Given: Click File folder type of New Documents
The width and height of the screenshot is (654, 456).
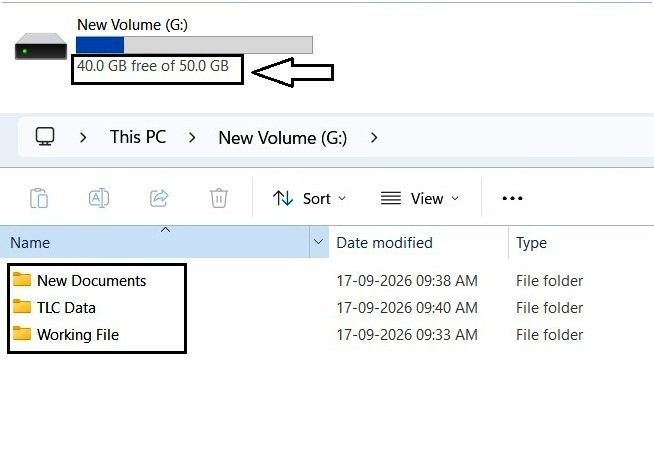Looking at the screenshot, I should (549, 281).
